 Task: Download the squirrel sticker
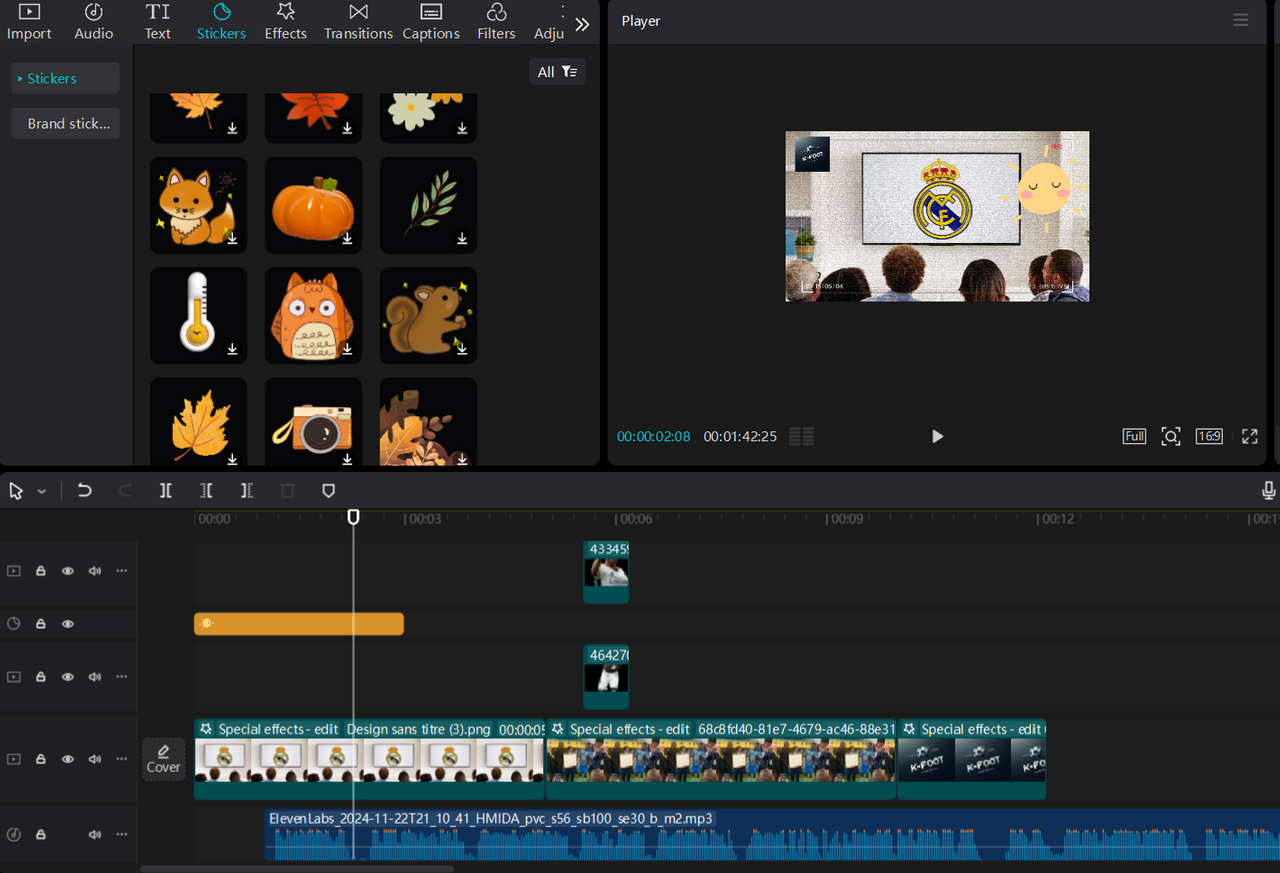(x=463, y=349)
